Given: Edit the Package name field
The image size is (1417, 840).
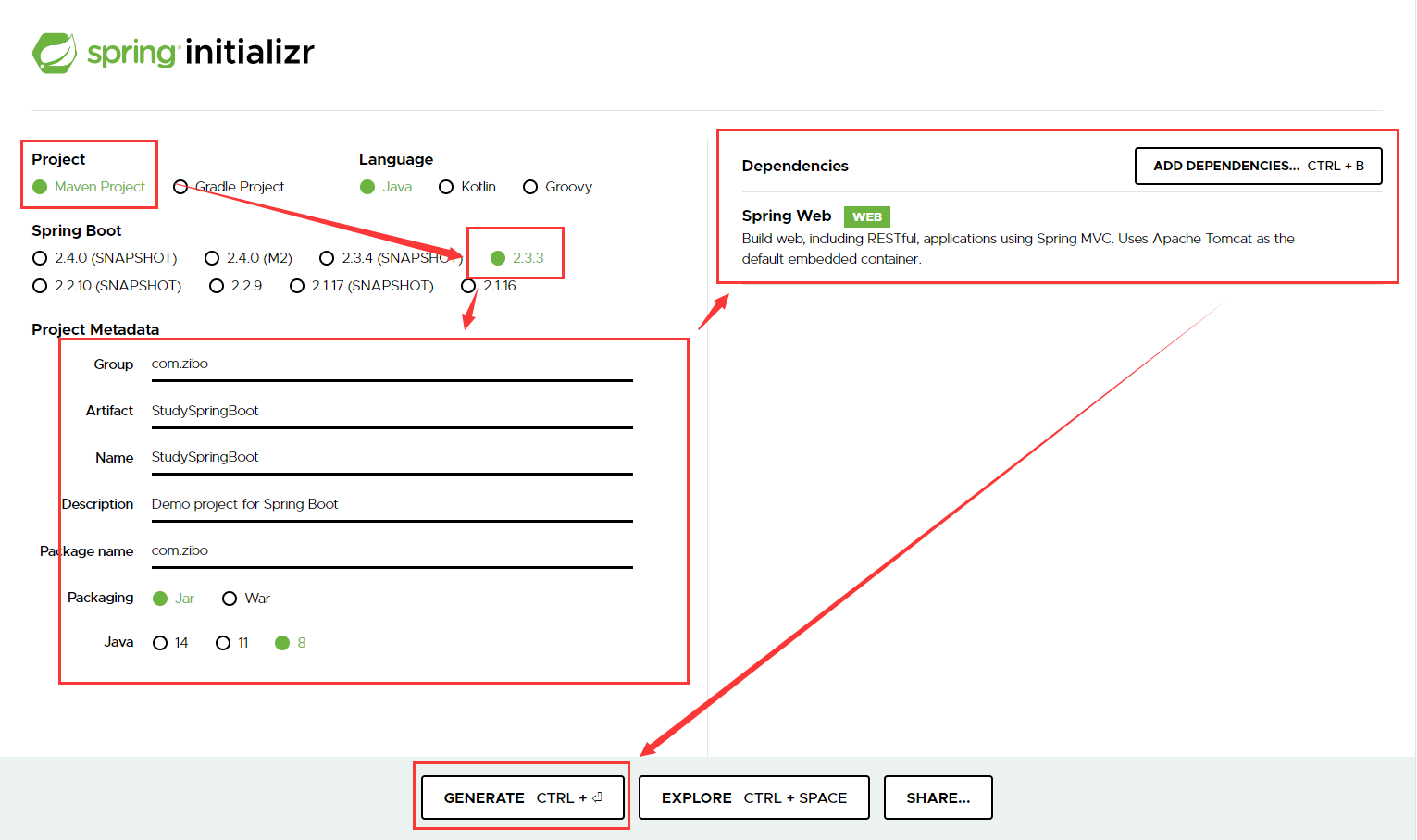Looking at the screenshot, I should click(x=392, y=550).
